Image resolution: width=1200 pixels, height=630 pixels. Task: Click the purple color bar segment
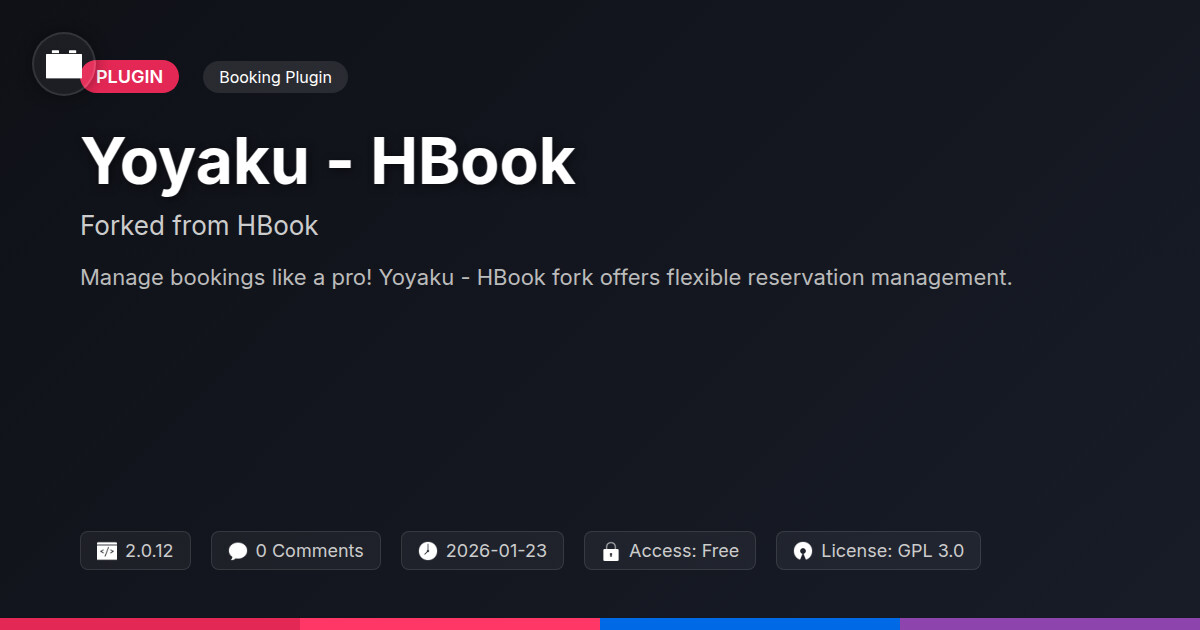(x=1050, y=624)
